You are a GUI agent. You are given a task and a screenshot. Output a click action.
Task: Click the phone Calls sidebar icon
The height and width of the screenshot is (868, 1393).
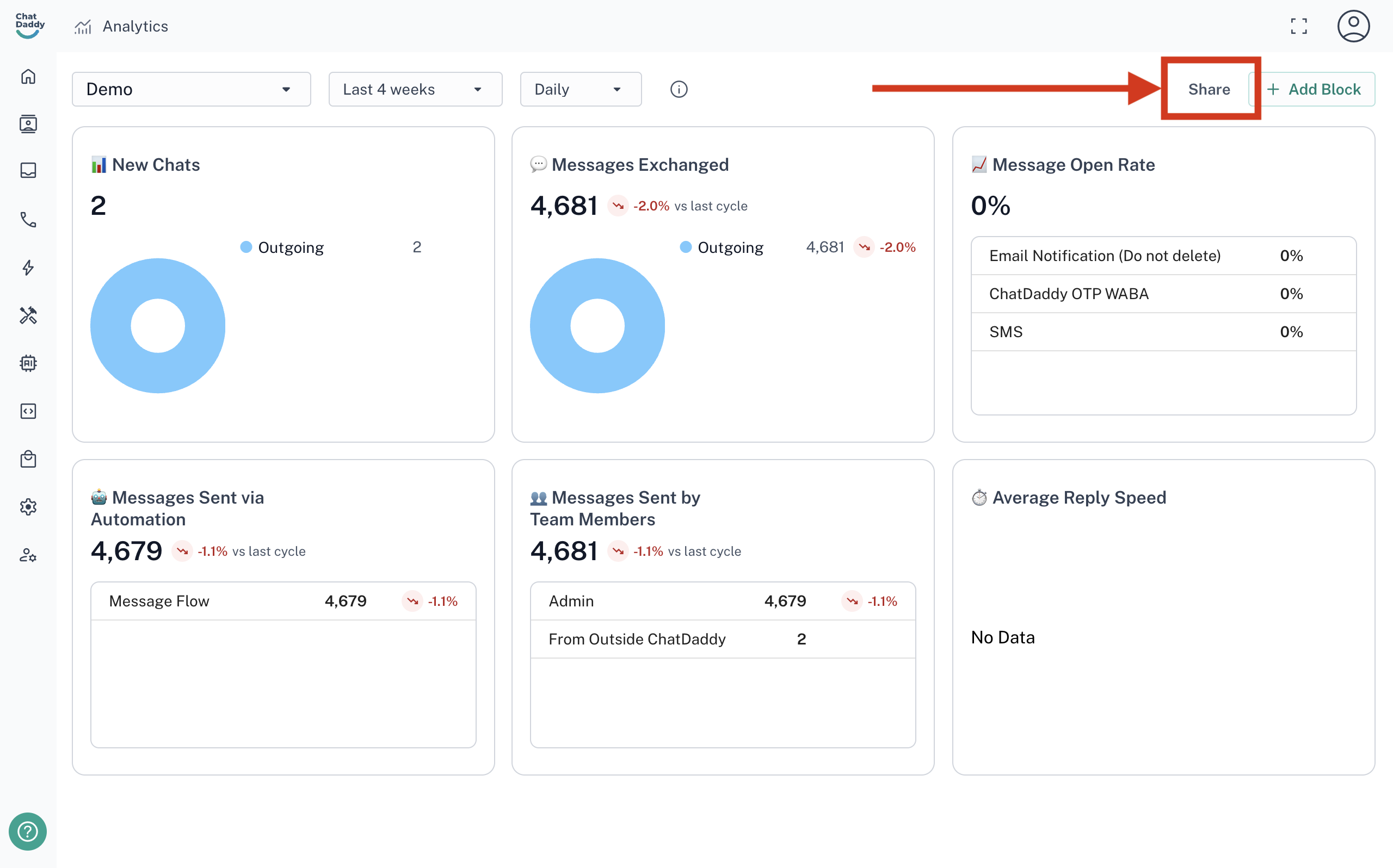[28, 220]
